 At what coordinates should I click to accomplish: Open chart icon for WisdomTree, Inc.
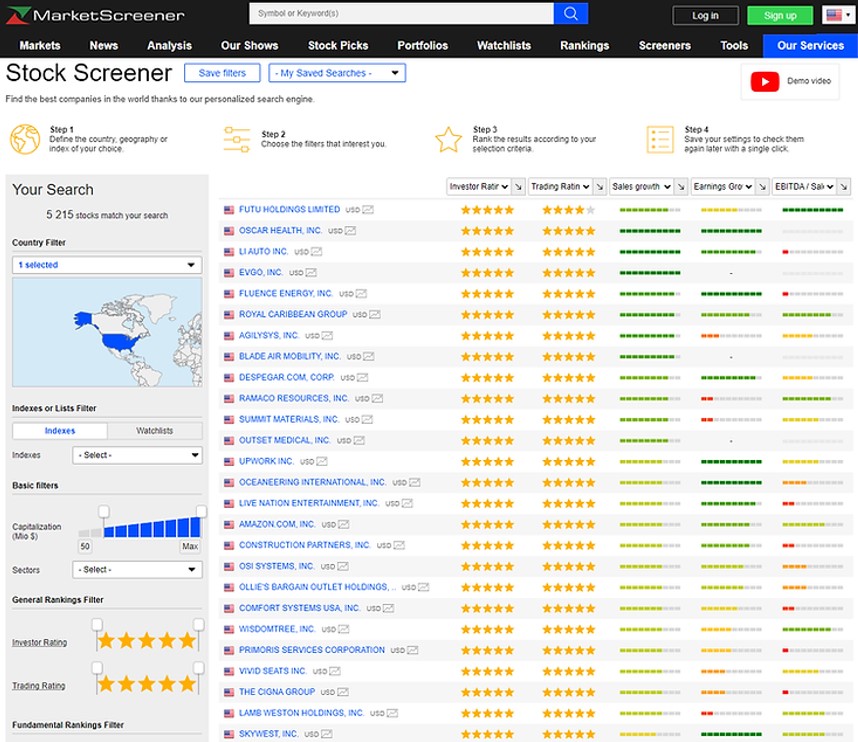coord(344,629)
